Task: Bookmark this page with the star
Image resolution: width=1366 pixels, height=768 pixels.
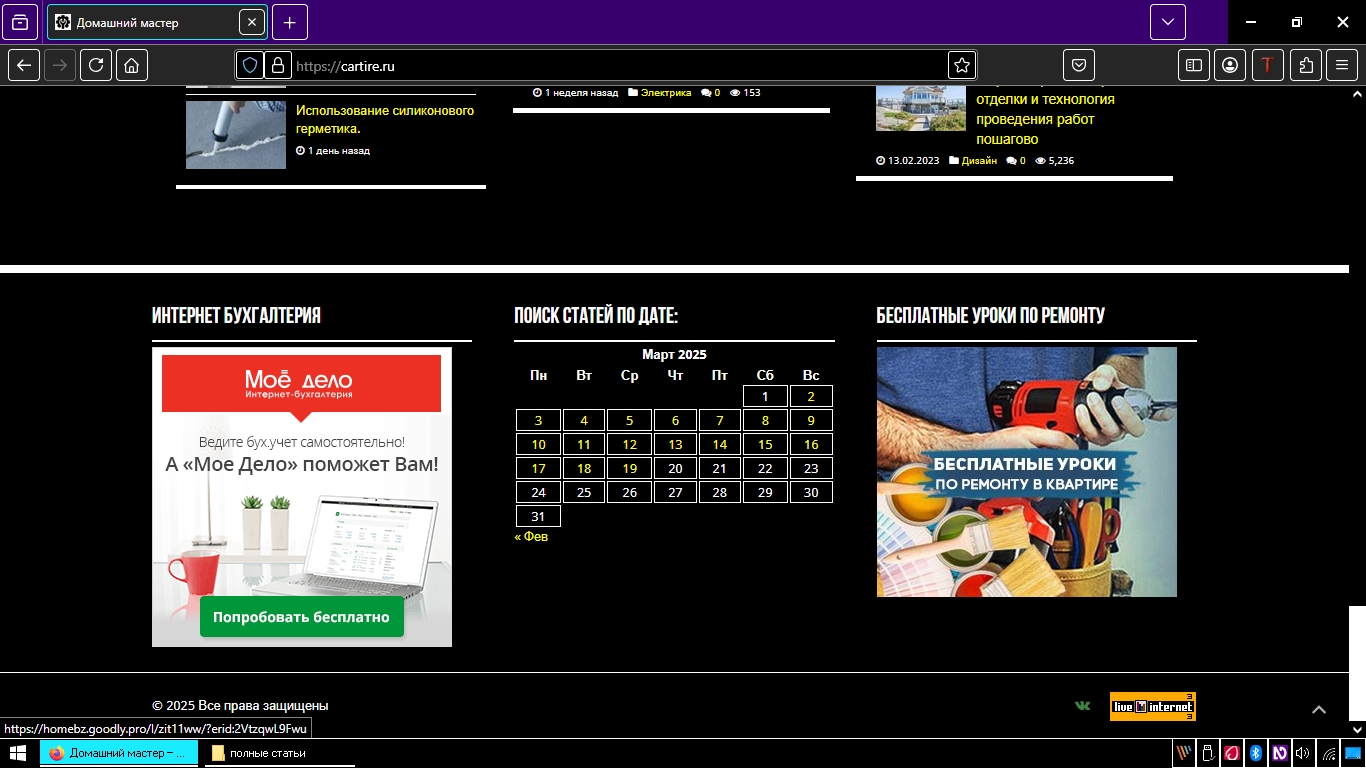Action: point(961,65)
